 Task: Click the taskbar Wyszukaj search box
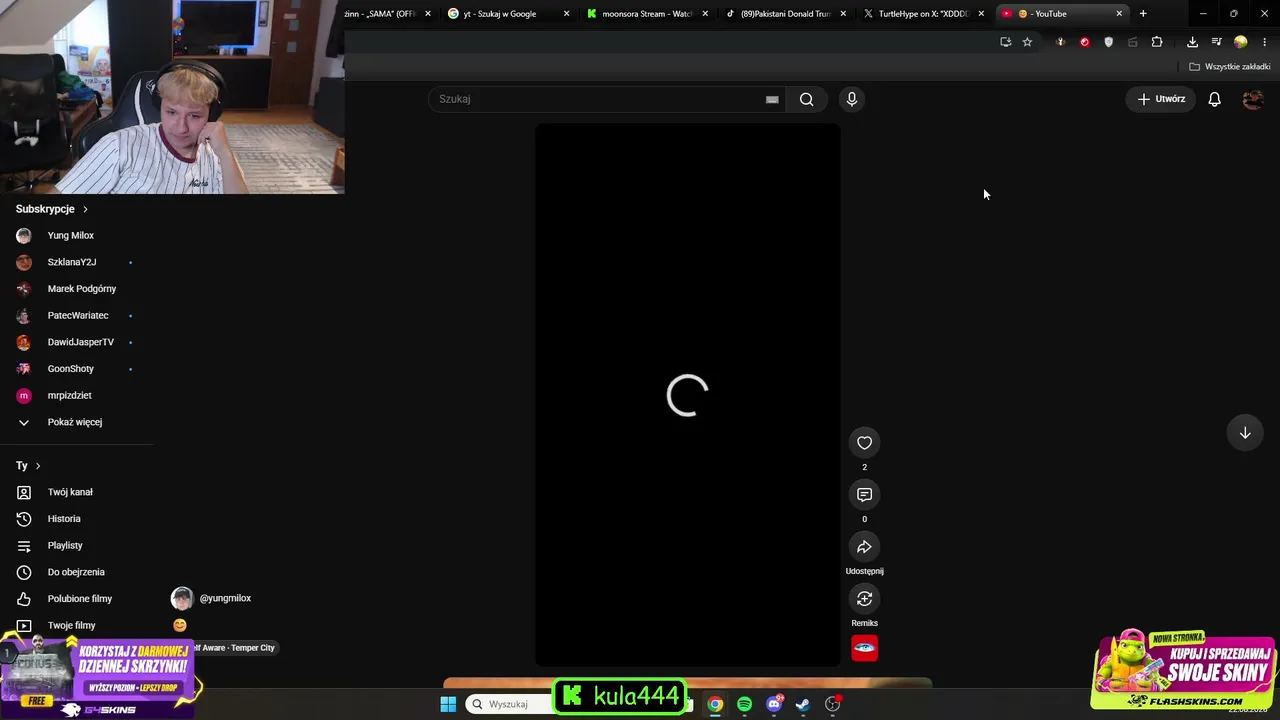pos(510,704)
